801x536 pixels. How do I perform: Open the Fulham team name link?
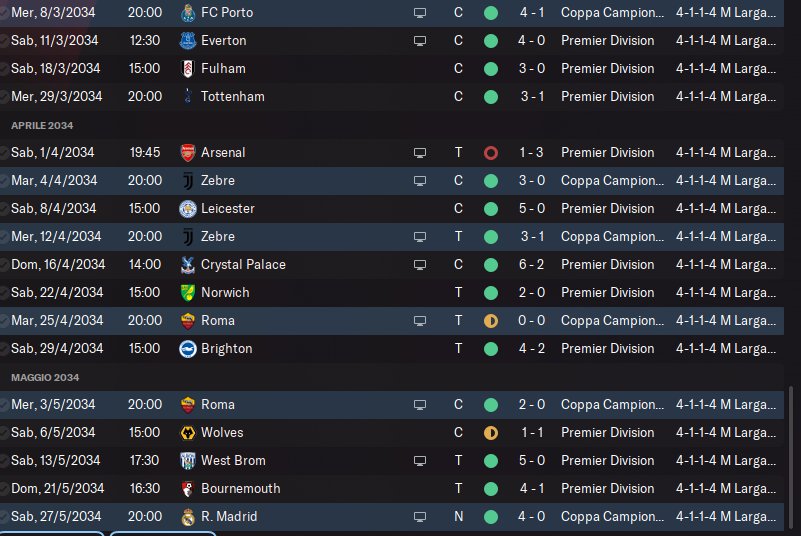click(223, 69)
